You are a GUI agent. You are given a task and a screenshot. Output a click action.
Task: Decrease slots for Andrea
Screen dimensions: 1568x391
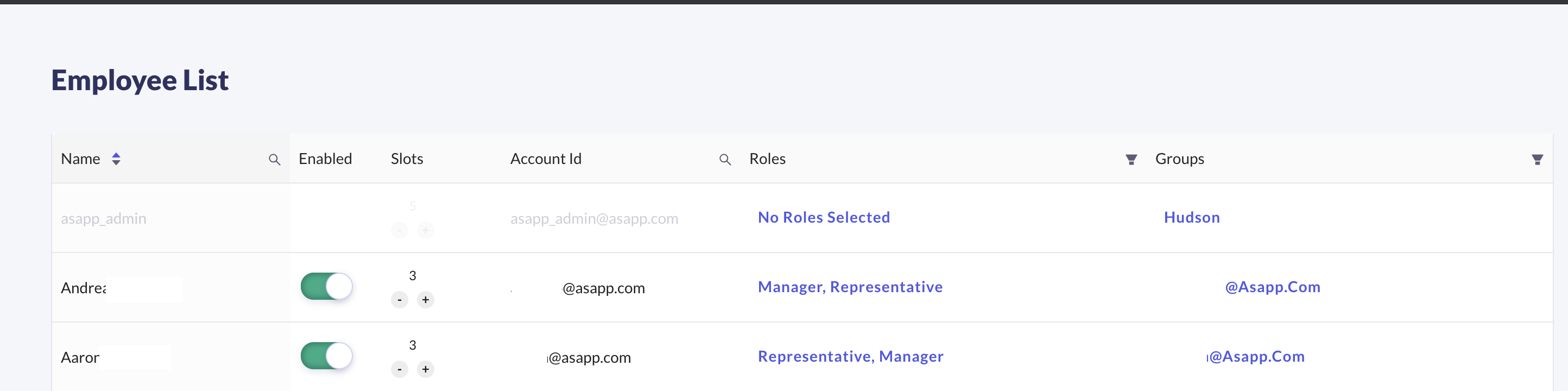click(399, 300)
